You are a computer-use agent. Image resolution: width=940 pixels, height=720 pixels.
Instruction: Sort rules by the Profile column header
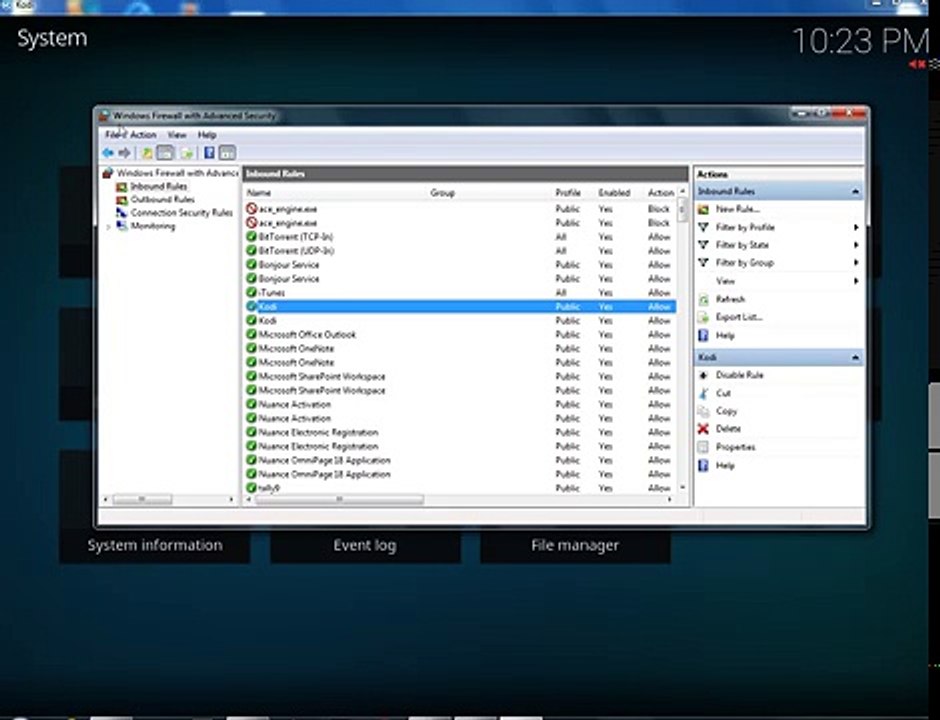pyautogui.click(x=568, y=193)
